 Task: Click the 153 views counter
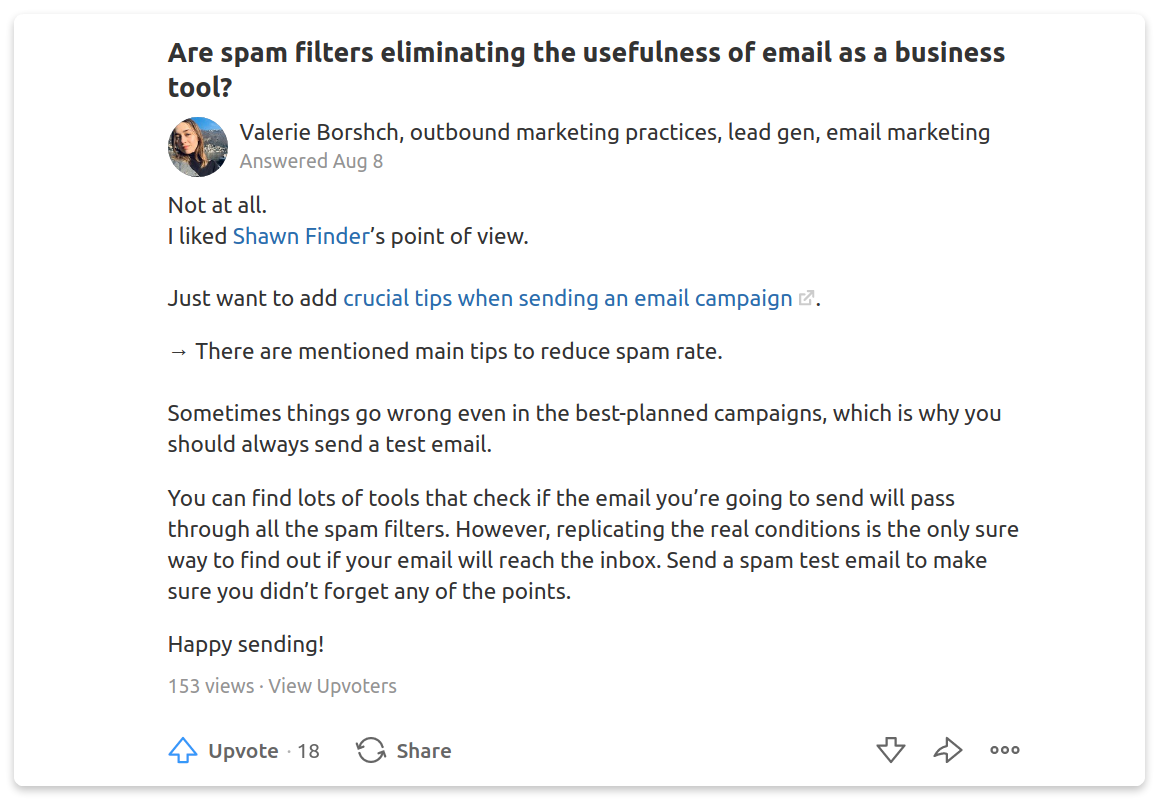(x=211, y=686)
